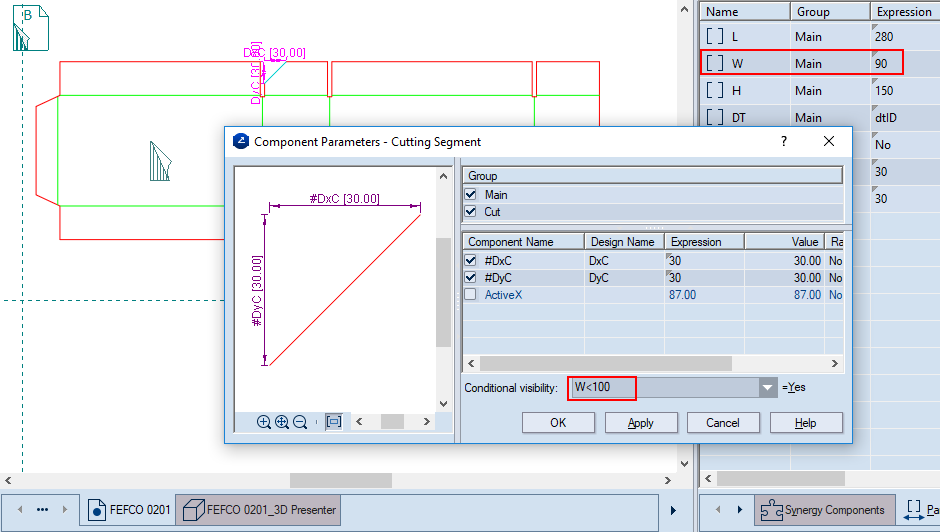This screenshot has height=532, width=940.
Task: Click the tab list ellipsis icon
Action: point(42,509)
